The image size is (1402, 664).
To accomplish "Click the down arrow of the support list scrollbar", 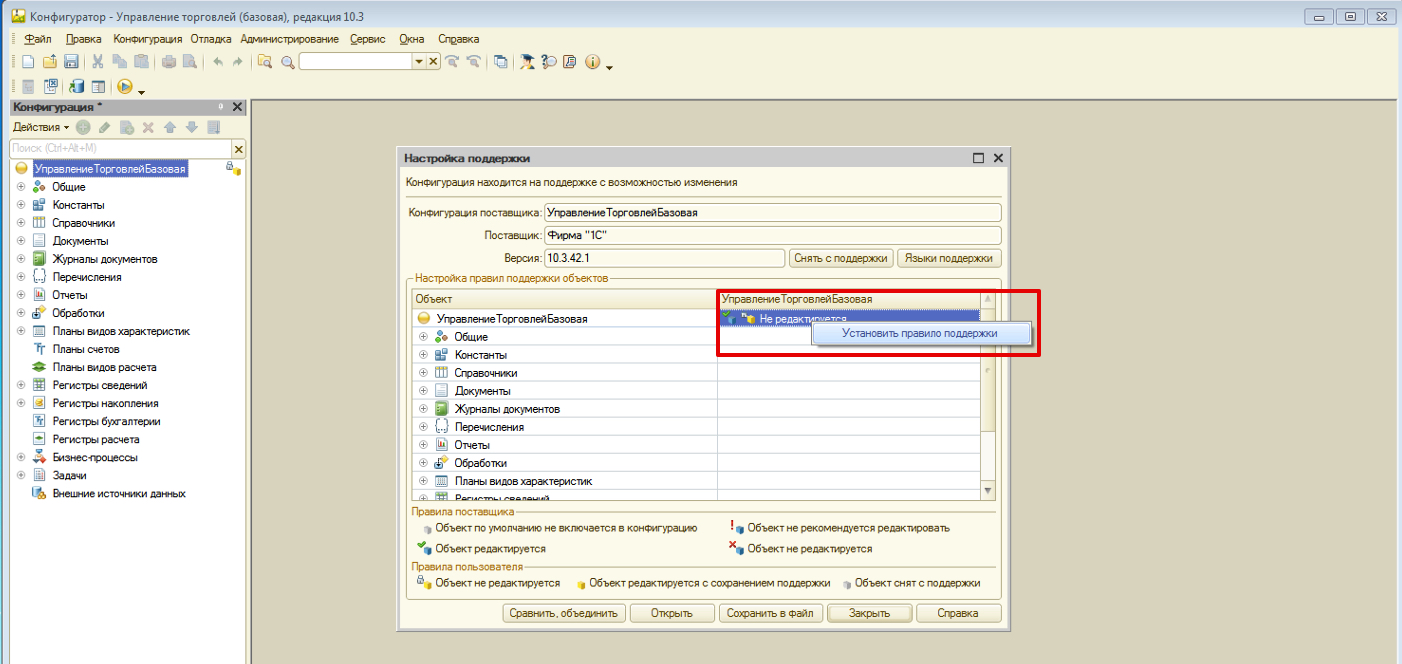I will (989, 491).
